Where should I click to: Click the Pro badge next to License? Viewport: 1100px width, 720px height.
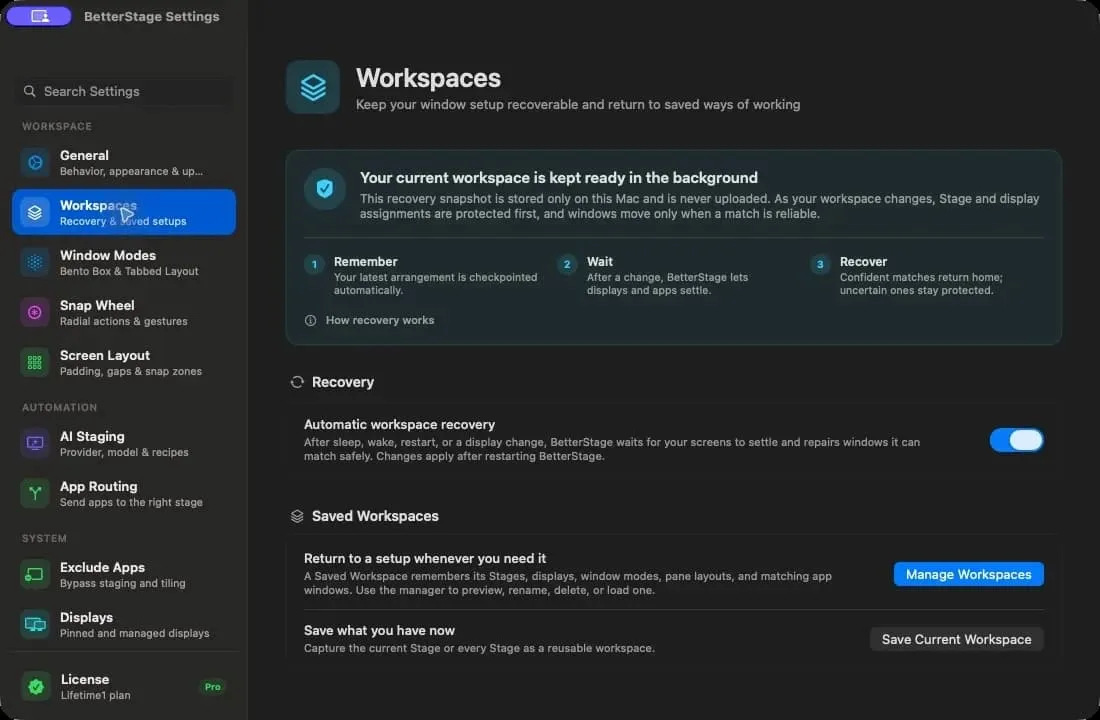click(213, 687)
